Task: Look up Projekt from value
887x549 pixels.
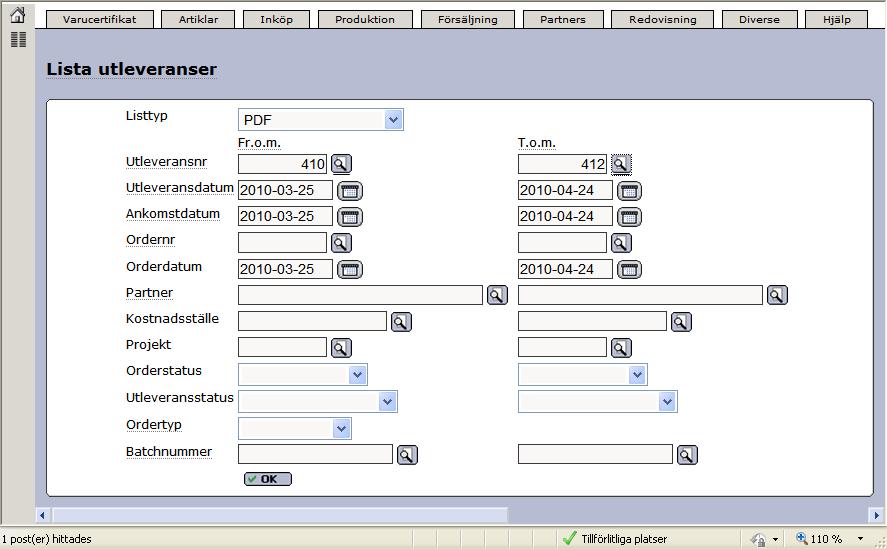Action: [341, 348]
